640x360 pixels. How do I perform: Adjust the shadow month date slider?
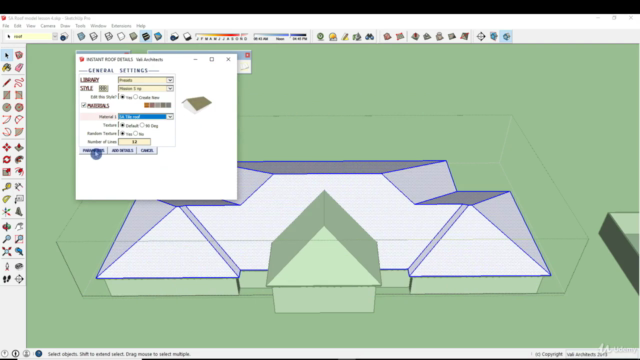click(222, 37)
